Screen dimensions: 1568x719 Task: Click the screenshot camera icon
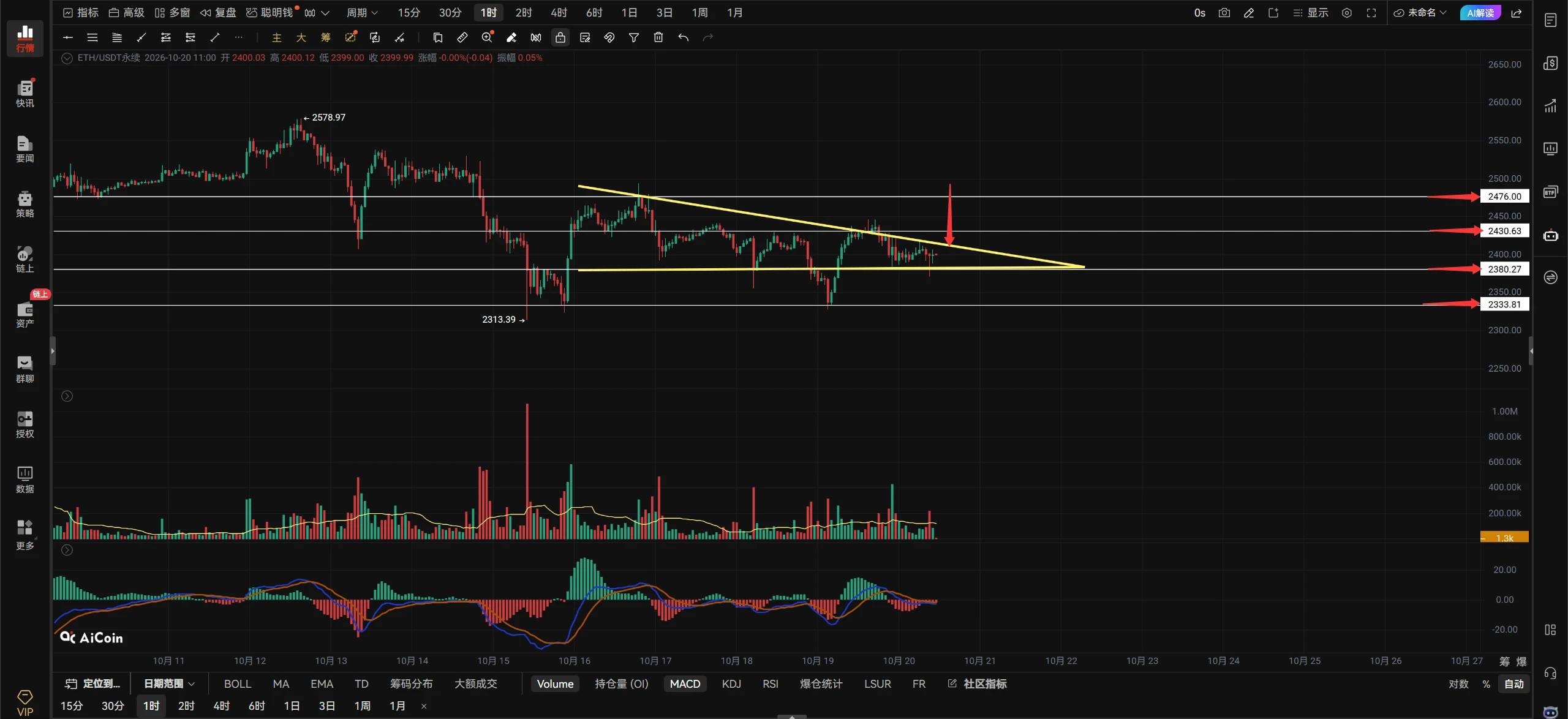point(1224,13)
